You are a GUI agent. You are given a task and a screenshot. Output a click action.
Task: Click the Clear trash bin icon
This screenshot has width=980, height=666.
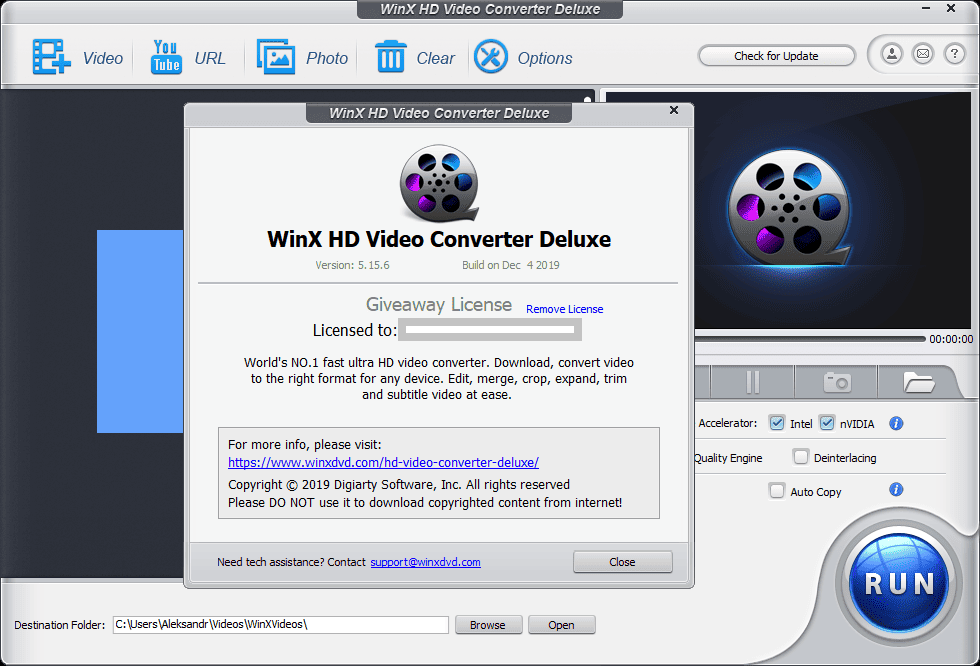point(391,56)
